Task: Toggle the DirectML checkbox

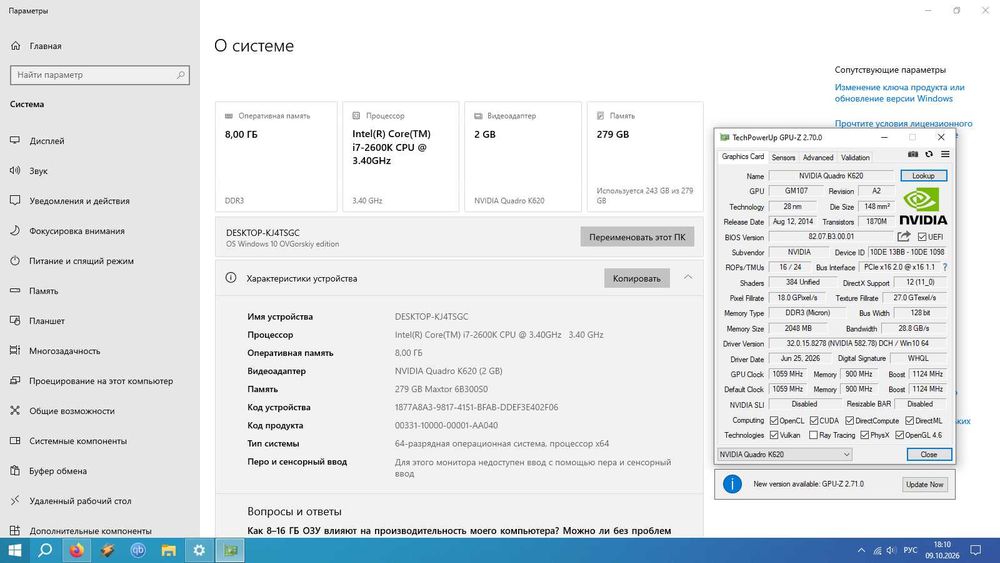Action: click(909, 421)
